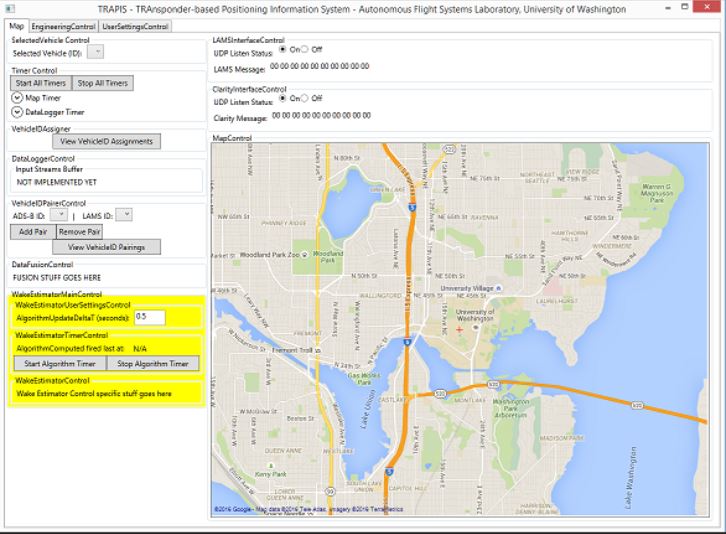Click the Remove Pair button
Screen dimensions: 726x534
pos(79,232)
